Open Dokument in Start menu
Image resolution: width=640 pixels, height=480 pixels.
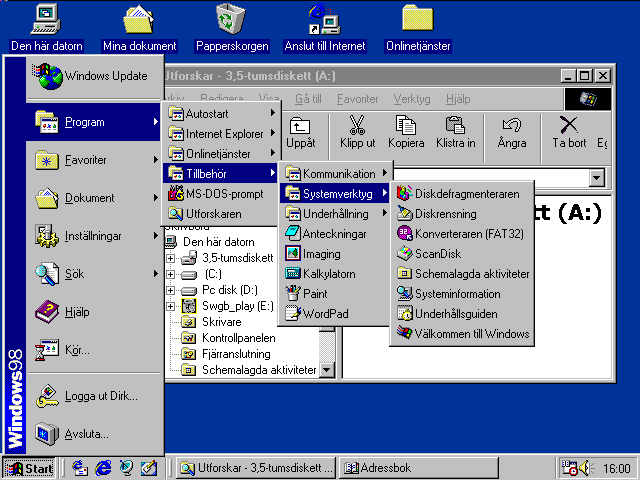point(94,198)
